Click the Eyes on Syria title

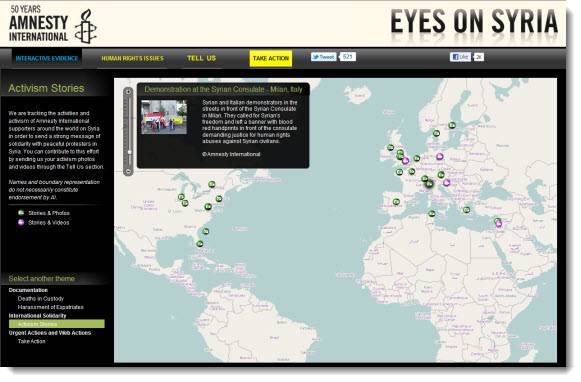click(x=474, y=22)
